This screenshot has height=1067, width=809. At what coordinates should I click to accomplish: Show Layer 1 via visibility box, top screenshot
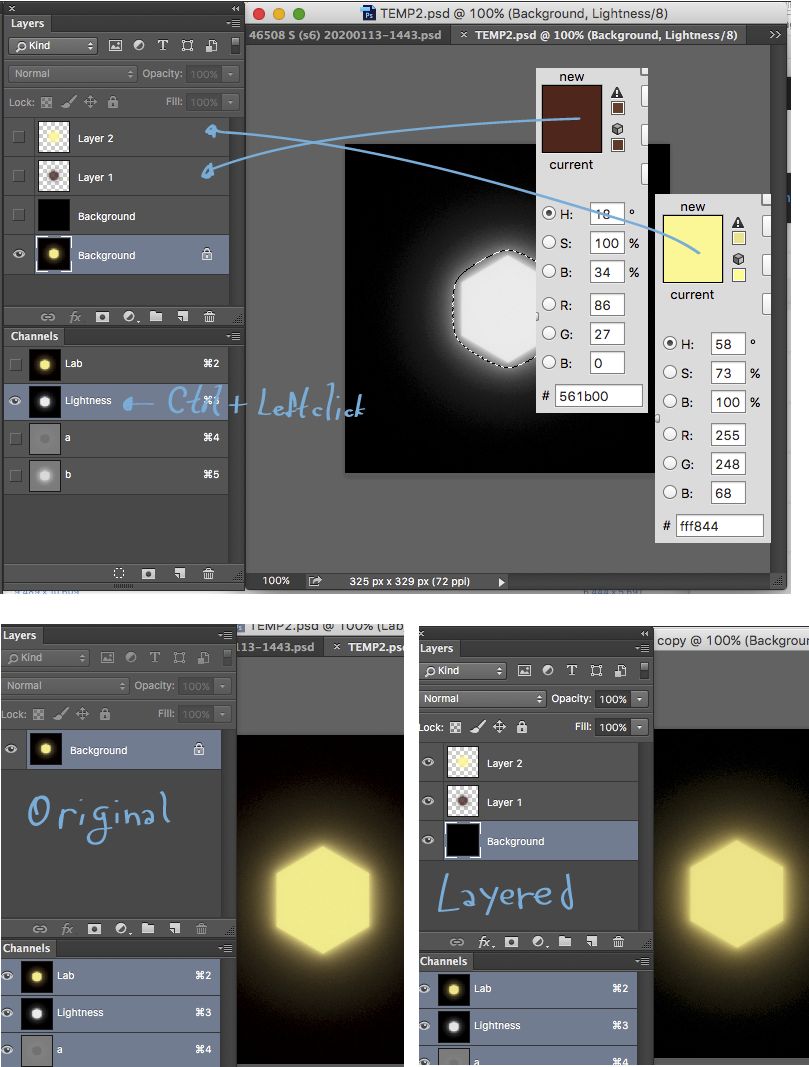pyautogui.click(x=19, y=176)
